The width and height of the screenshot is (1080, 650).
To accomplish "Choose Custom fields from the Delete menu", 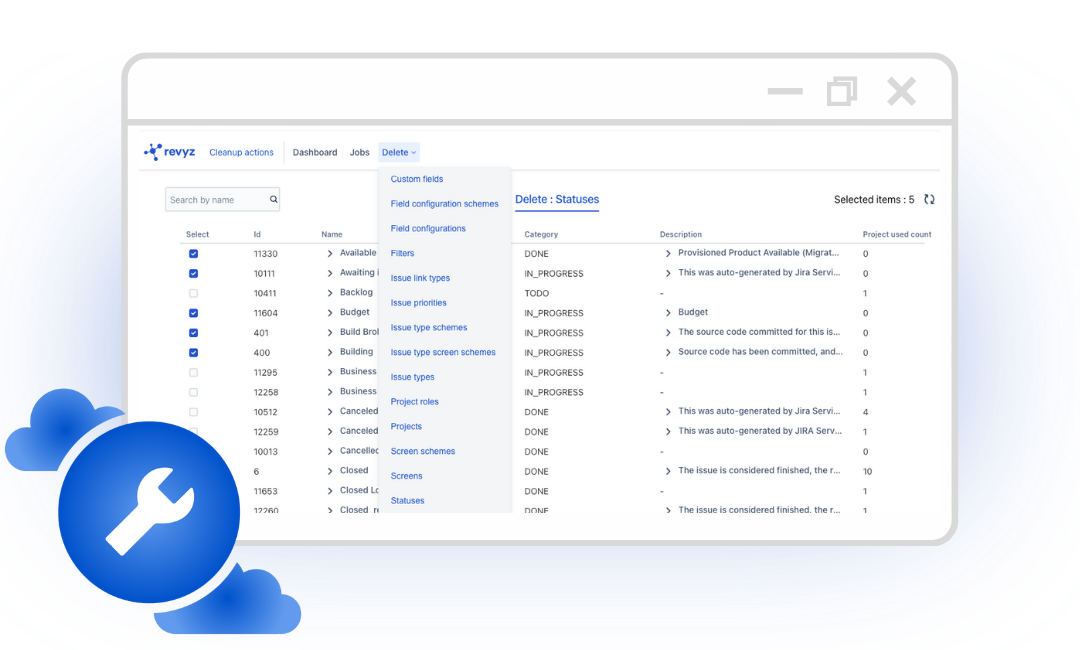I will [x=417, y=179].
